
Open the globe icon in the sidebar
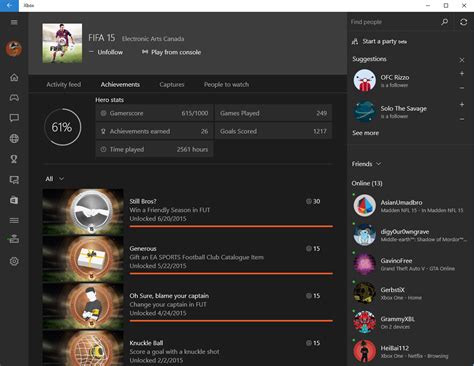(x=14, y=138)
